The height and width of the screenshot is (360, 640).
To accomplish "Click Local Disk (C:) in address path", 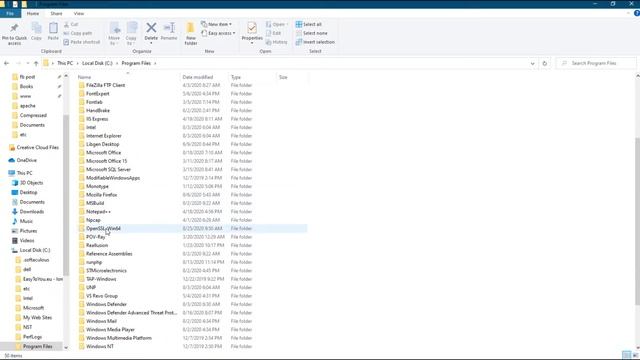I will tap(97, 63).
